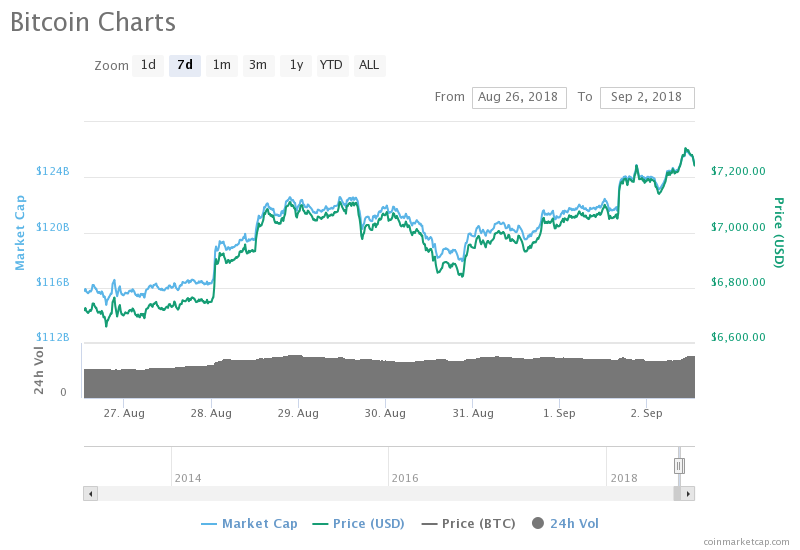Screen dimensions: 800x550
Task: Click the coinmarketcap.com credit link
Action: click(746, 542)
